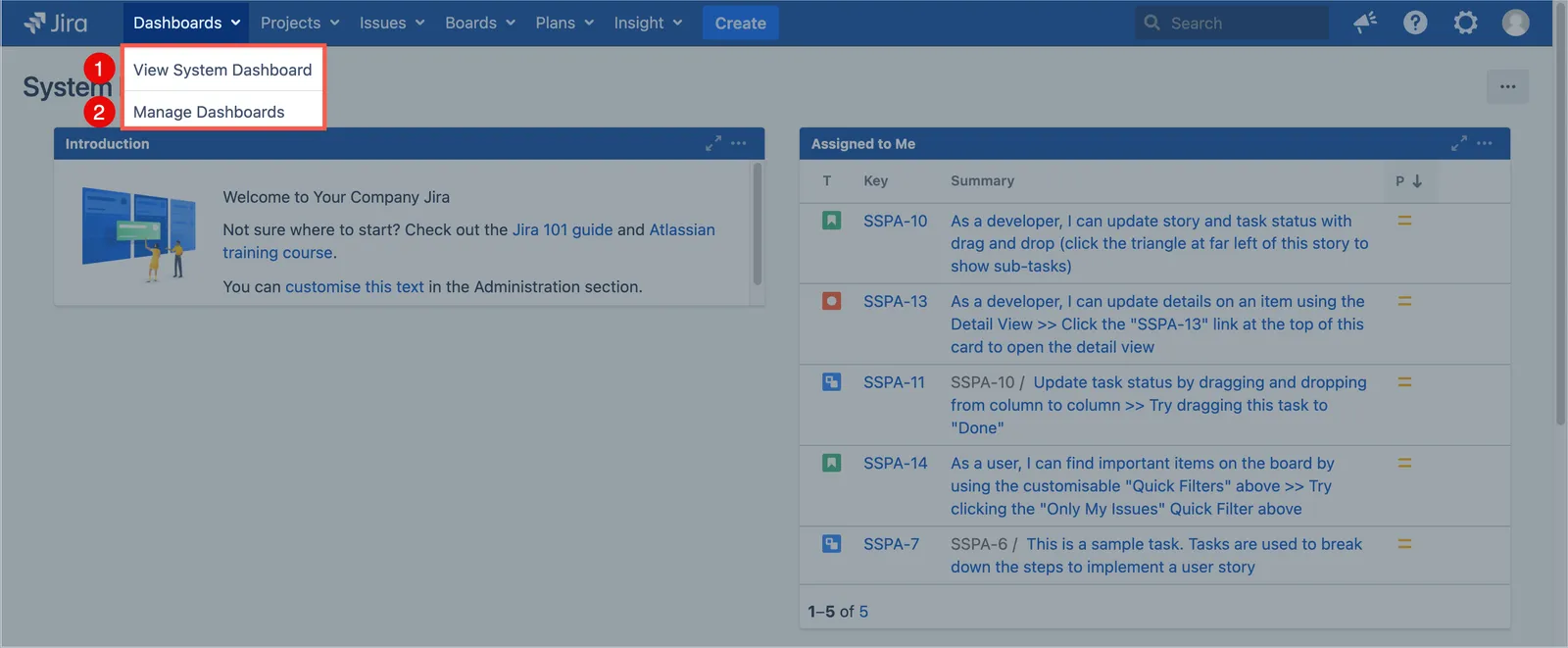Viewport: 1568px width, 648px height.
Task: Click the customise this text link
Action: coord(355,286)
